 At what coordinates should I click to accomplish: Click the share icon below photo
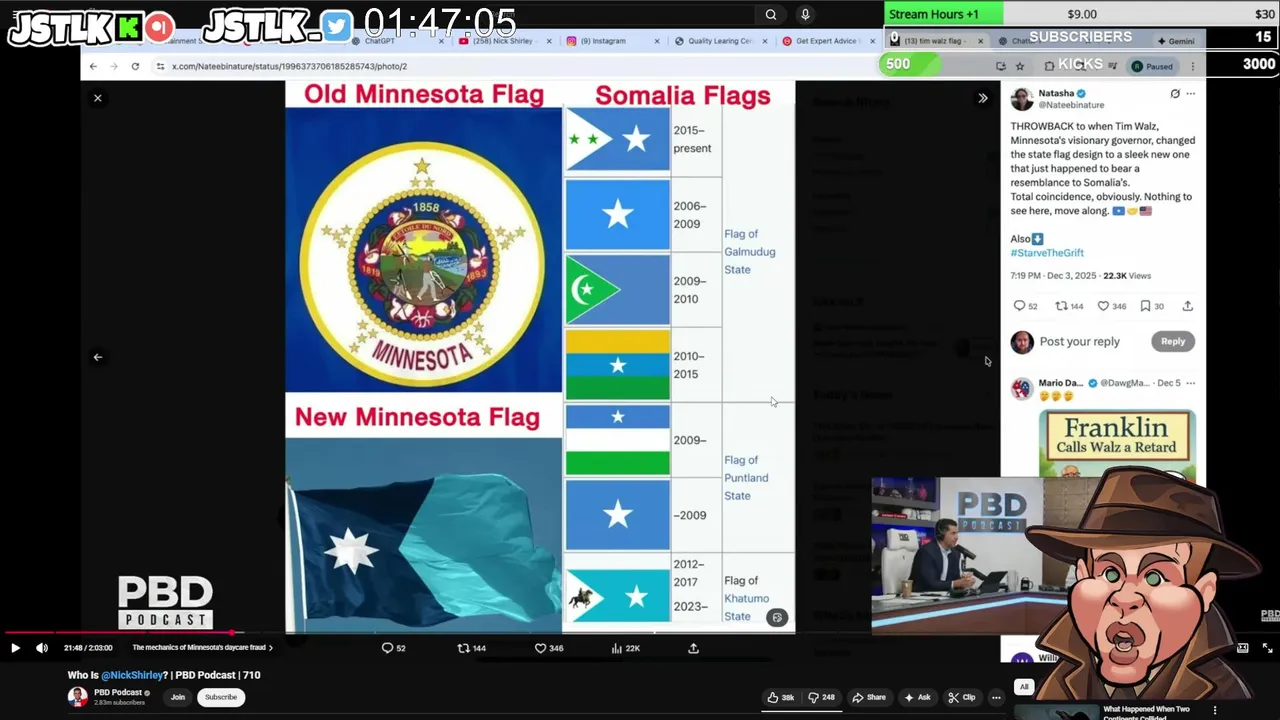point(693,648)
